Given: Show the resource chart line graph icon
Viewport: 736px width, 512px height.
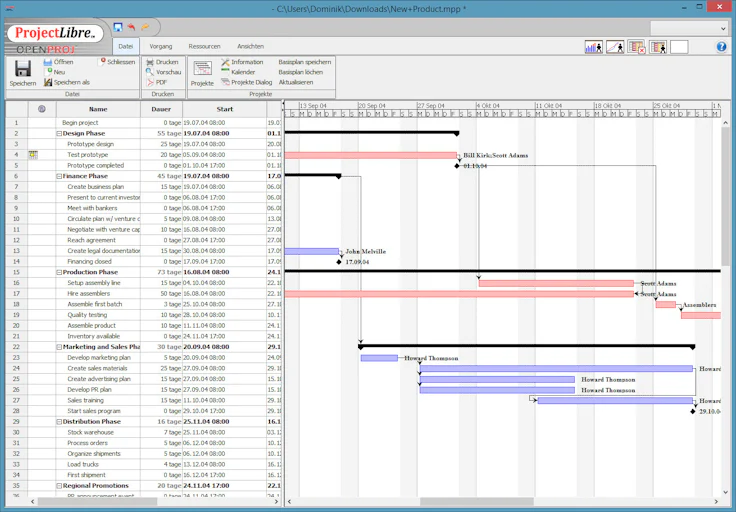Looking at the screenshot, I should tap(615, 47).
